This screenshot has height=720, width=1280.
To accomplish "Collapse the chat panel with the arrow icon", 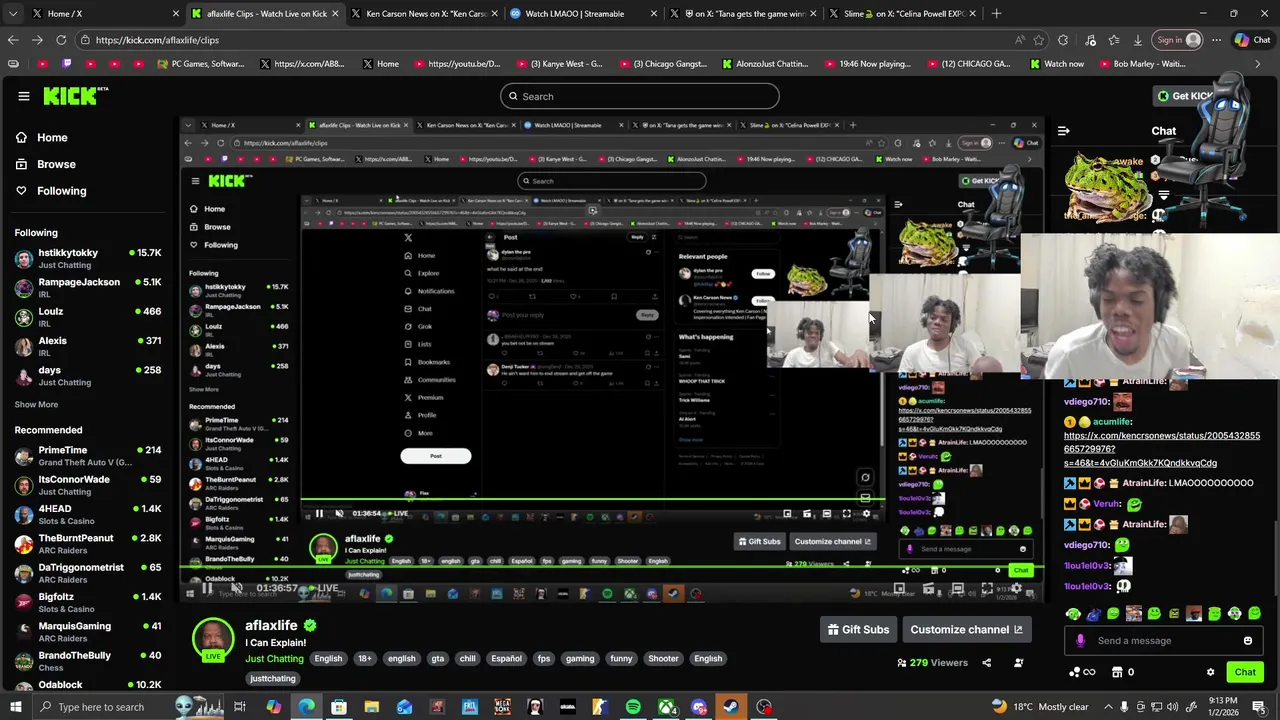I will [1064, 131].
